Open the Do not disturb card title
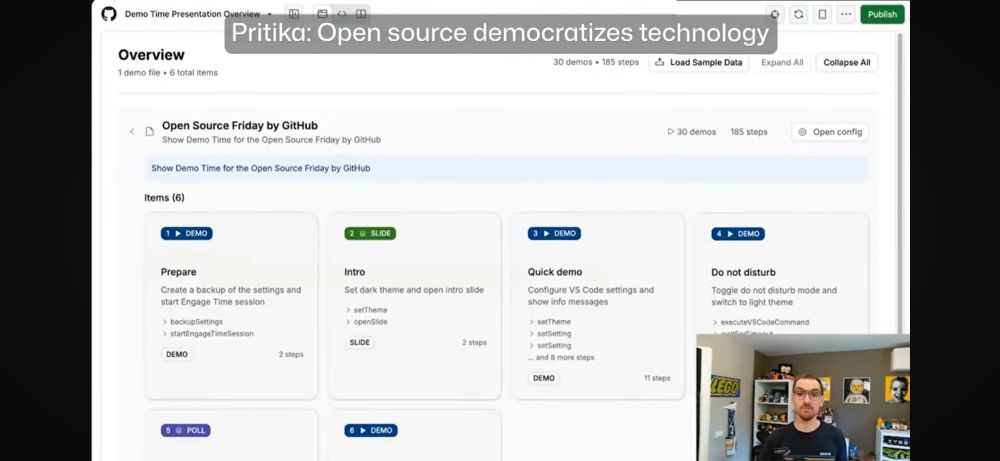This screenshot has width=1000, height=461. click(x=744, y=272)
